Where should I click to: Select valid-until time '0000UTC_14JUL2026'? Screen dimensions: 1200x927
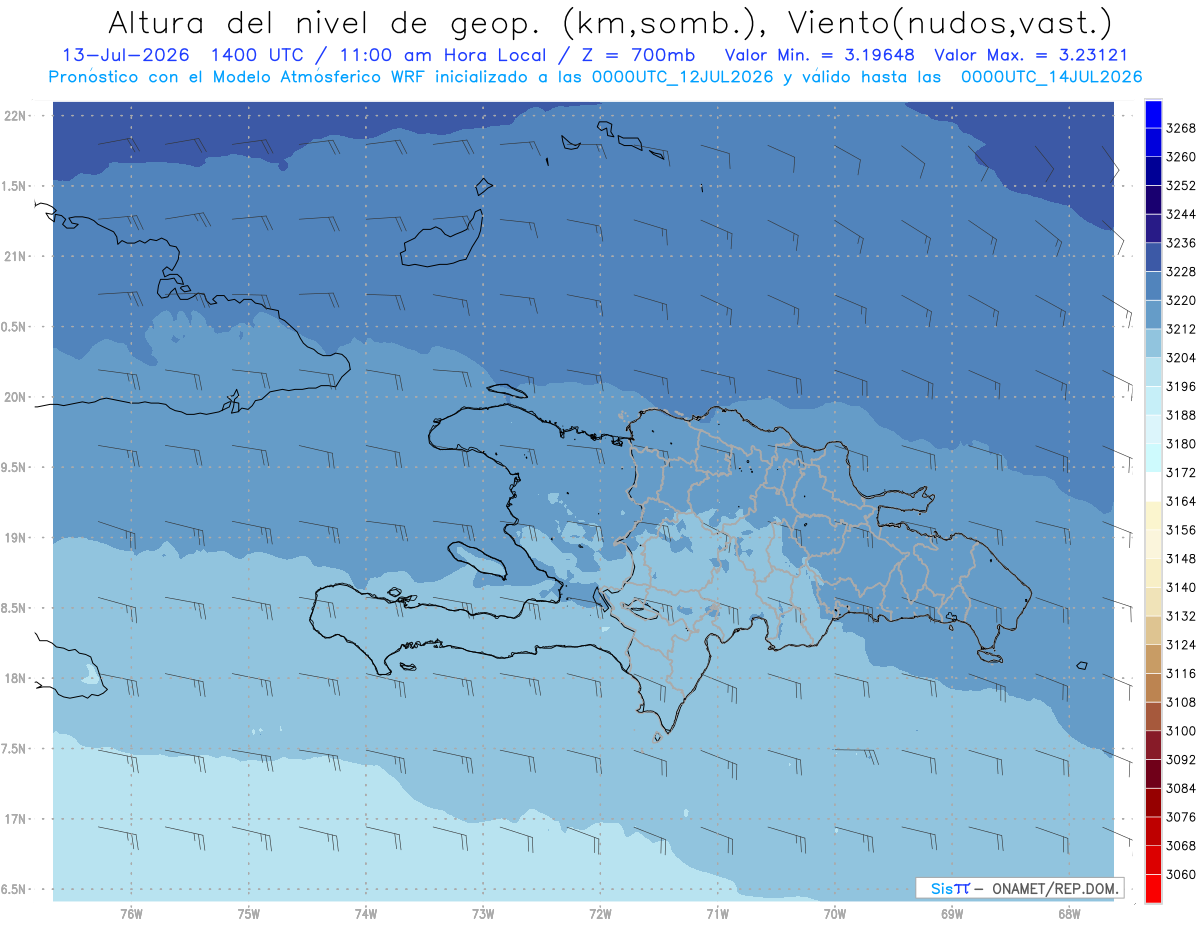(x=1051, y=76)
